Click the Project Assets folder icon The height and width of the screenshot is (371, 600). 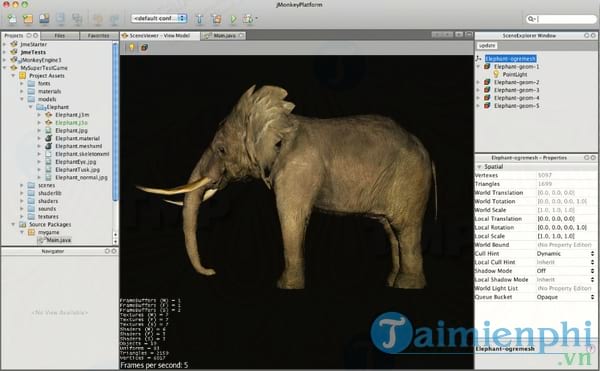pos(23,76)
